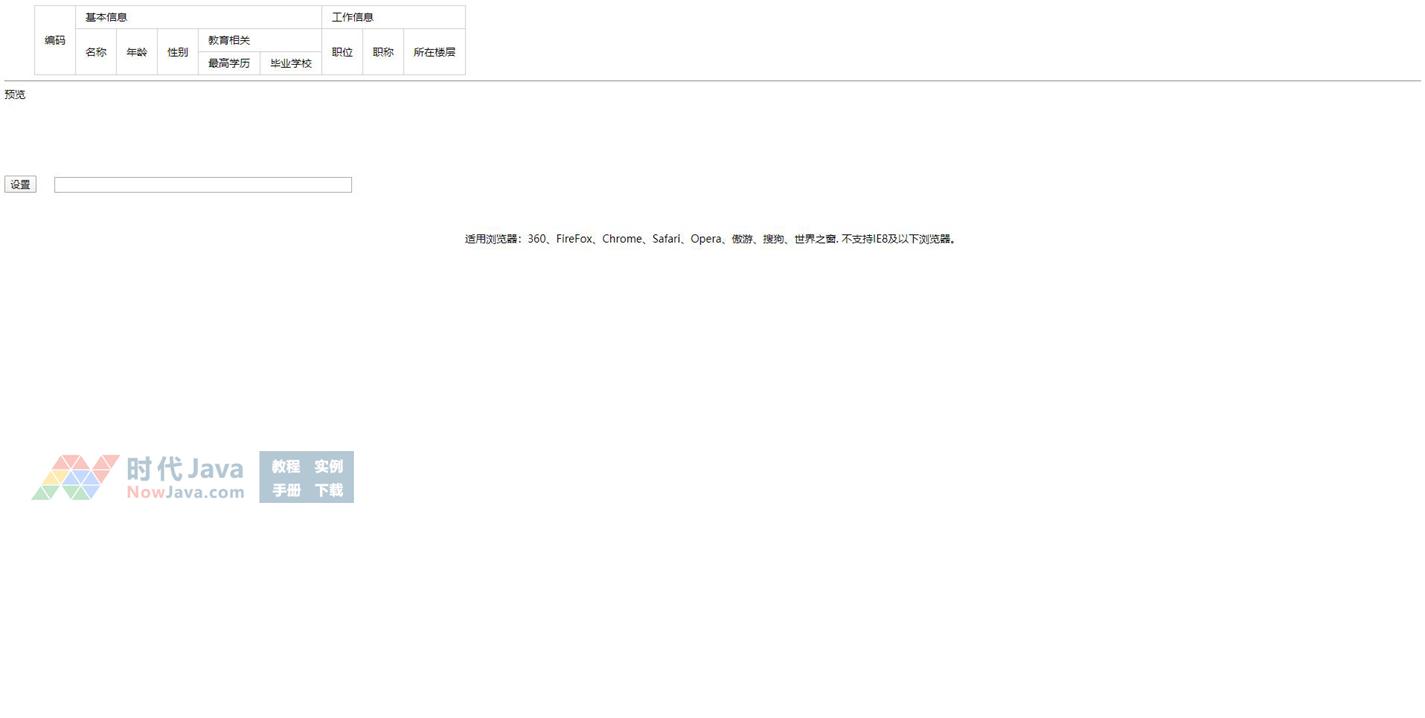
Task: Open 实例 in the NowJava watermark
Action: [328, 466]
